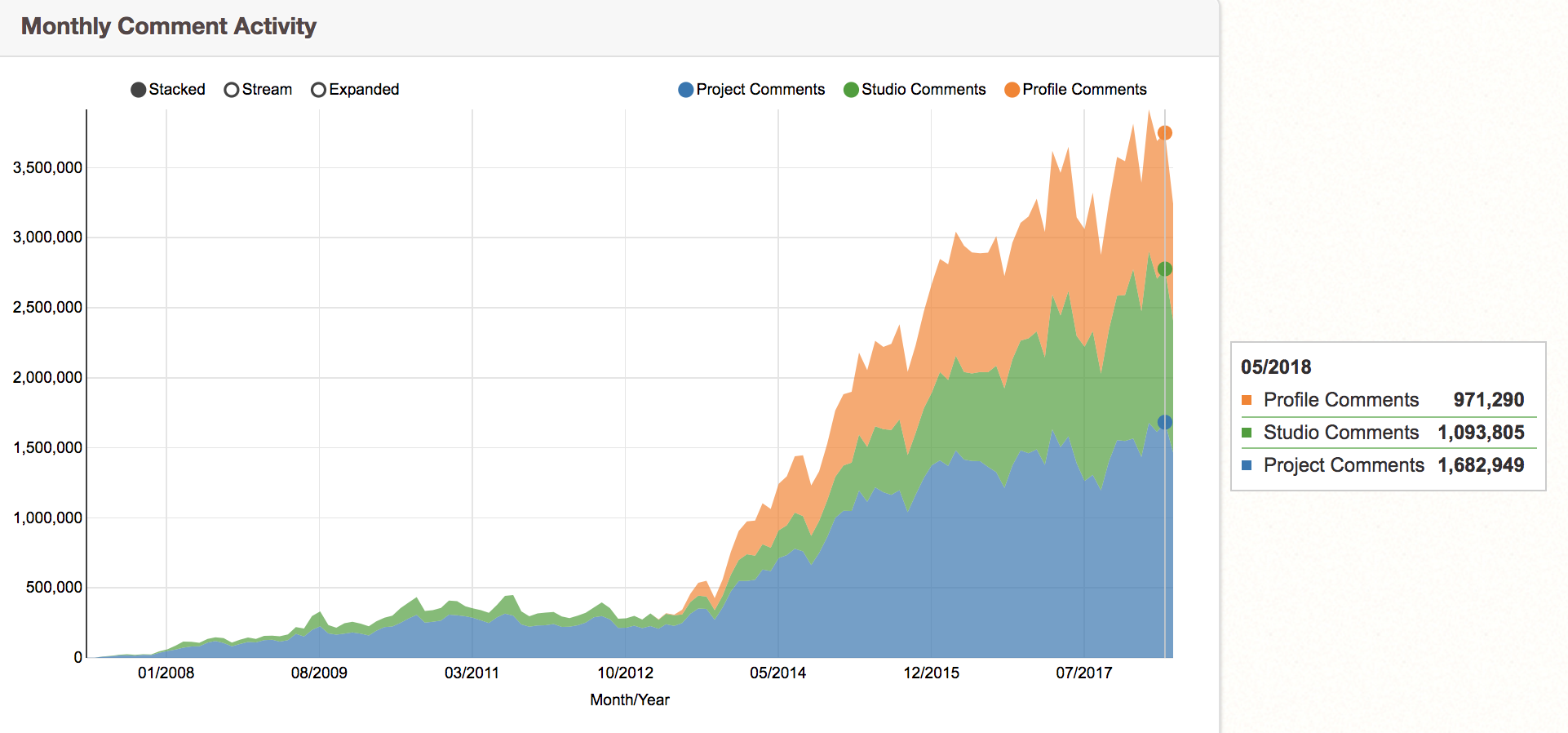Click the 971,290 Profile Comments value
The height and width of the screenshot is (733, 1568).
[1489, 400]
